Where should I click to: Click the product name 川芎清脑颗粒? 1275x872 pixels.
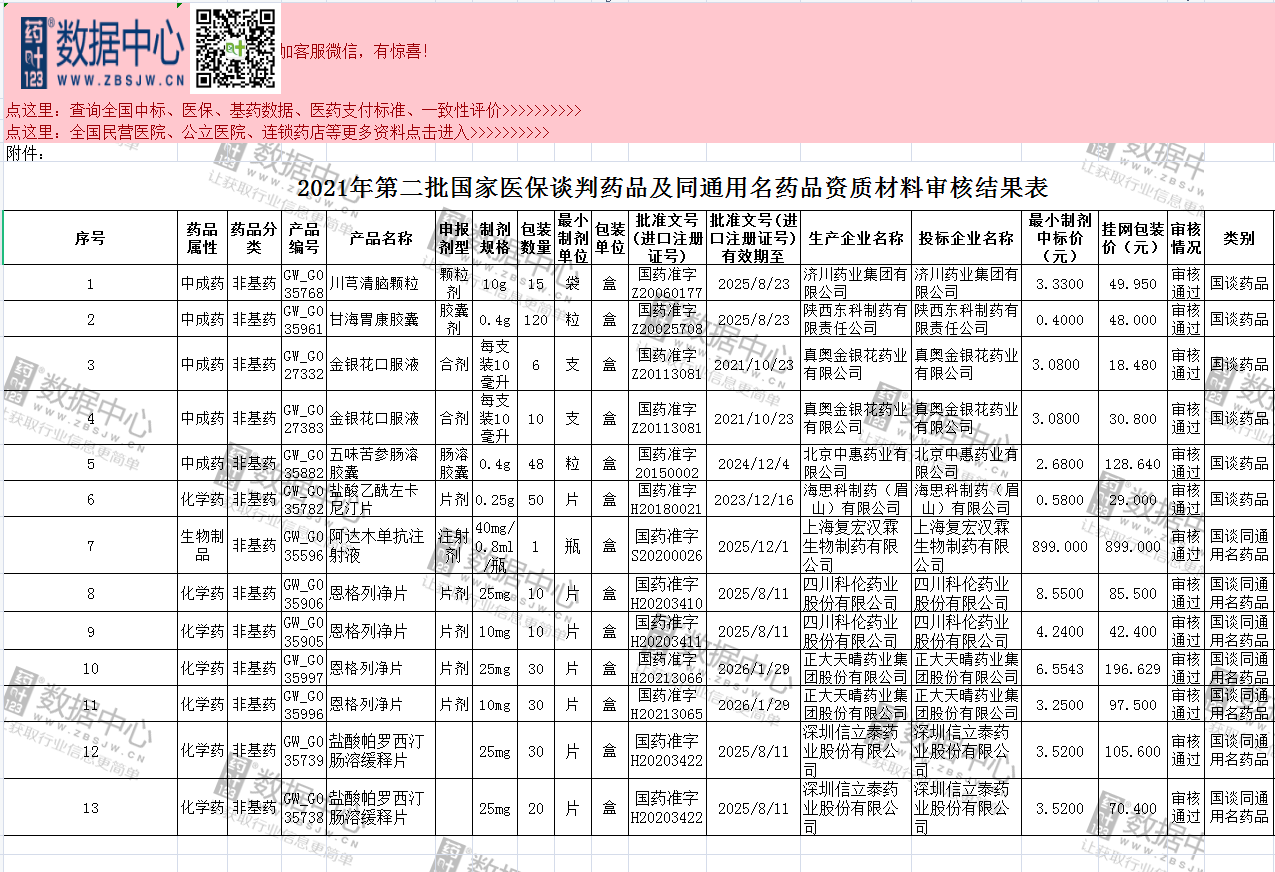coord(381,283)
